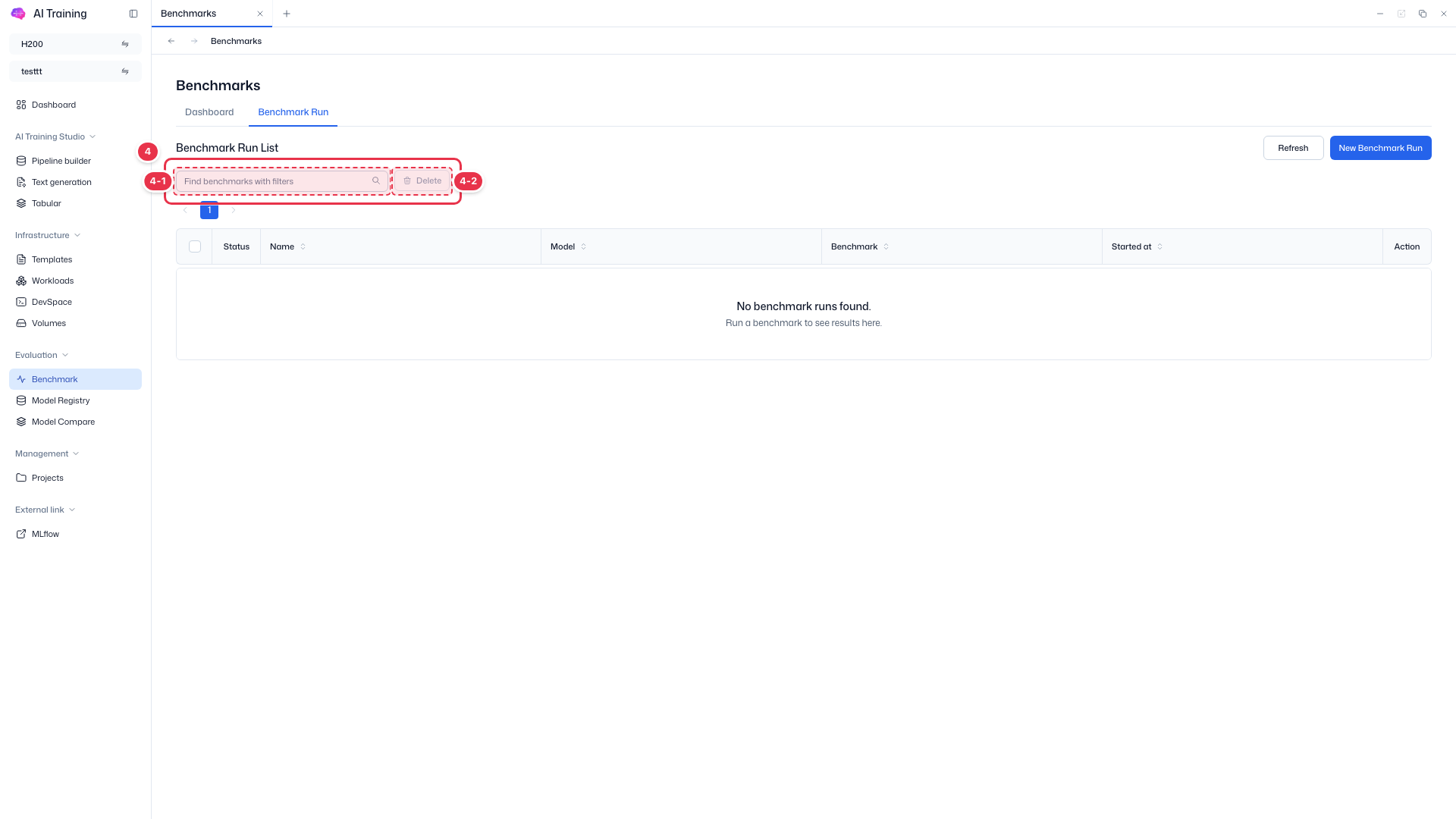Open the Dashboard item in the sidebar
The height and width of the screenshot is (819, 1456).
(75, 105)
